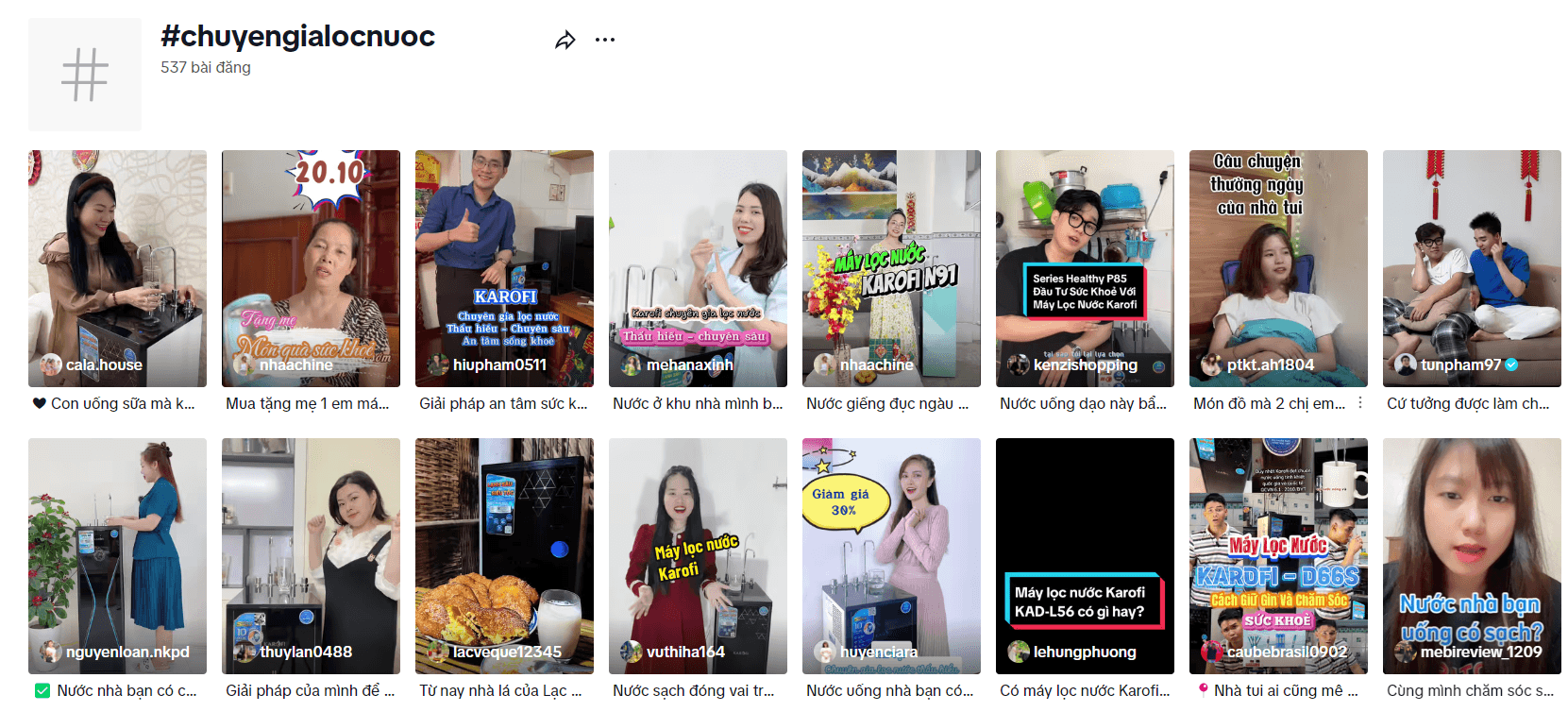Viewport: 1568px width, 712px height.
Task: Click the caubebrasil0902 profile avatar
Action: point(1212,652)
